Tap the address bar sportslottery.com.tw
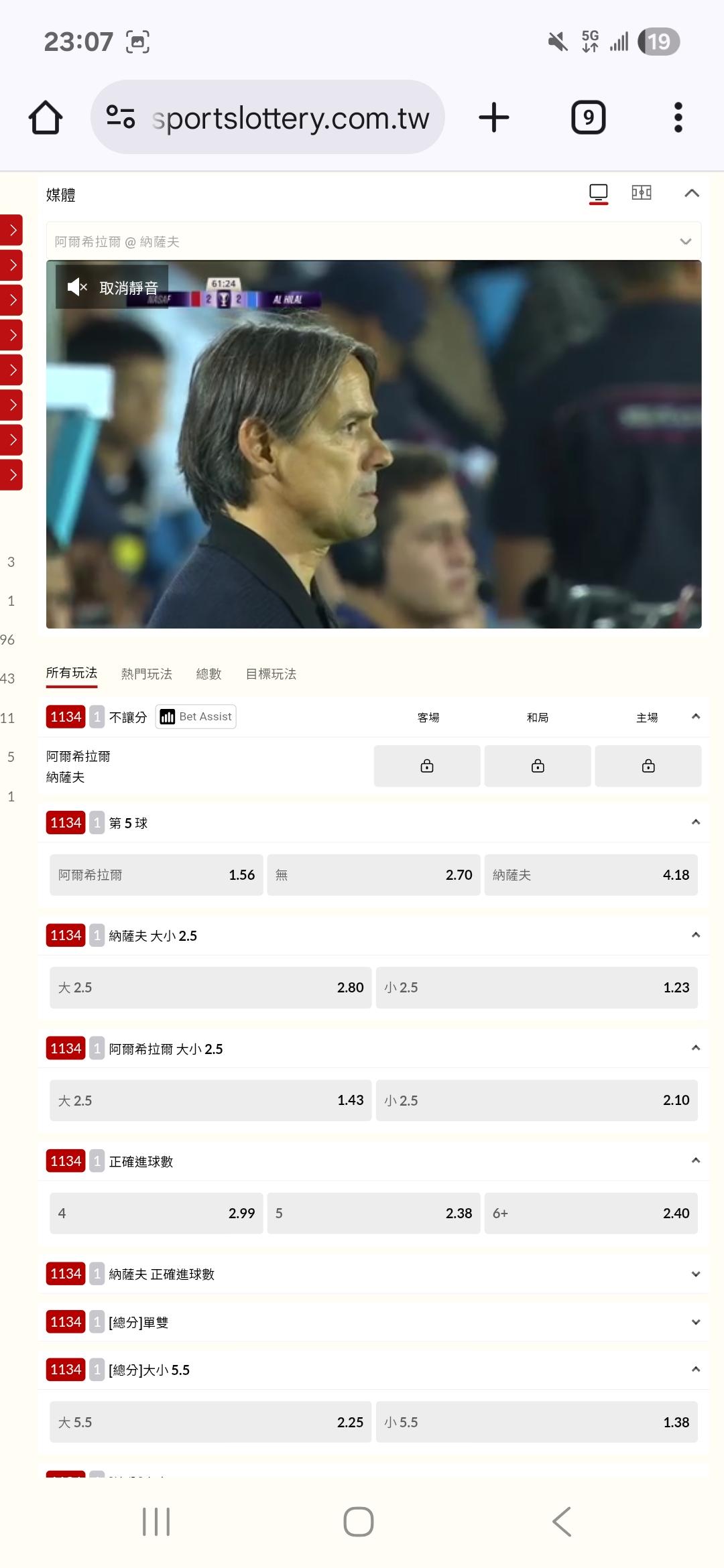This screenshot has width=724, height=1568. (290, 118)
